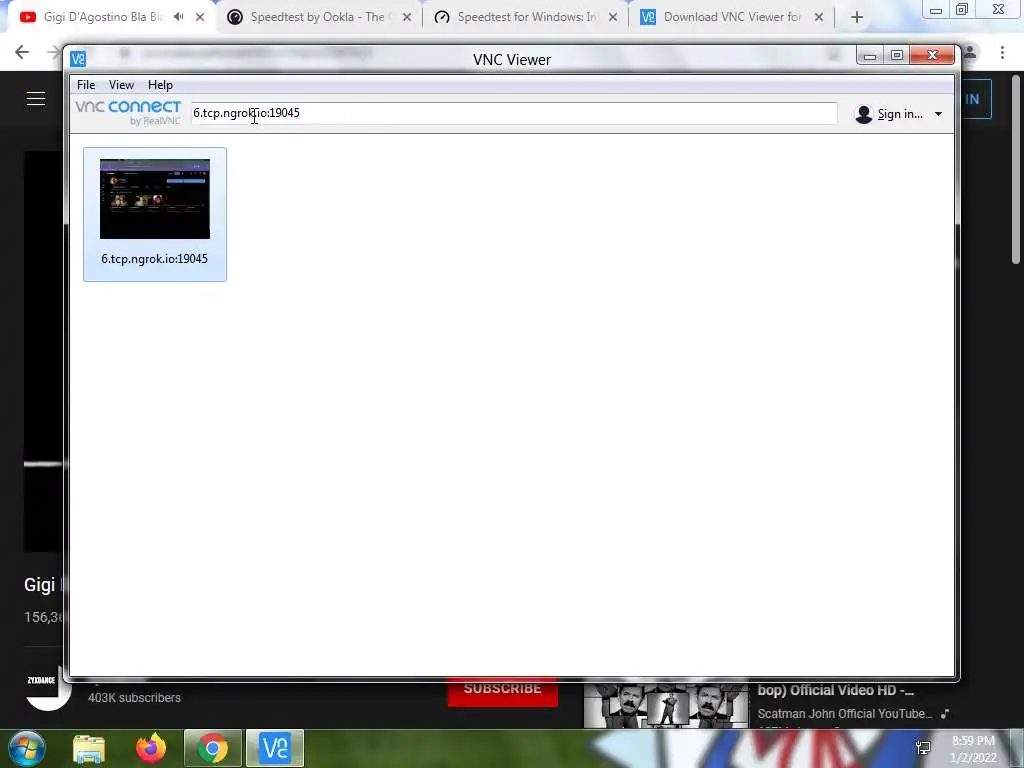
Task: Close the Speedtest by Ookla tab
Action: click(407, 17)
